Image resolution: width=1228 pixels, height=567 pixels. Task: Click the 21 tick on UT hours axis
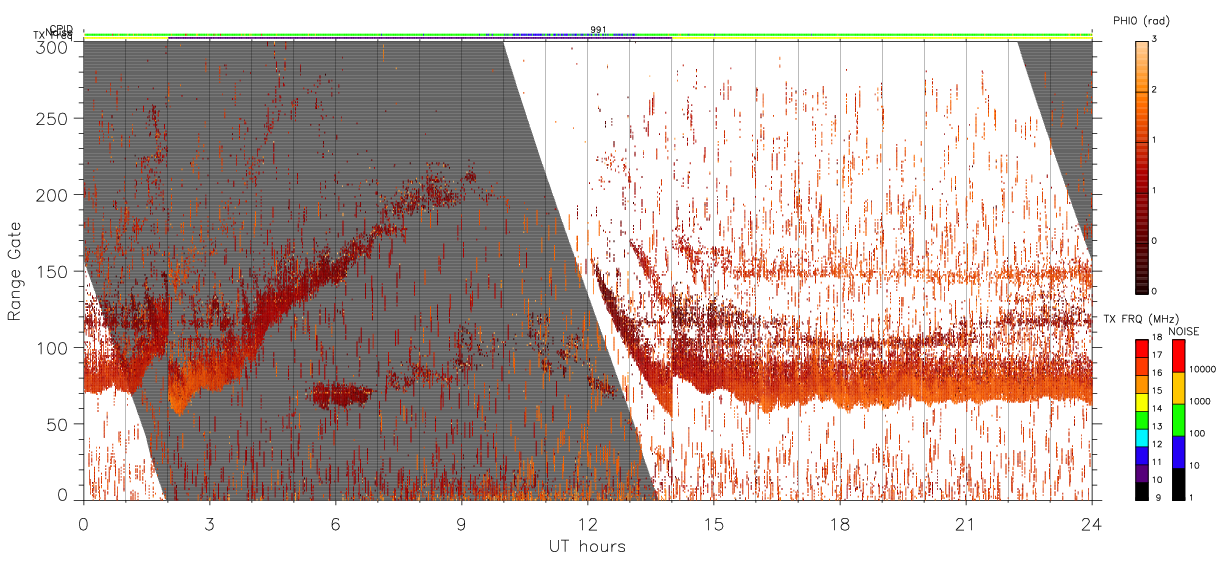(965, 524)
